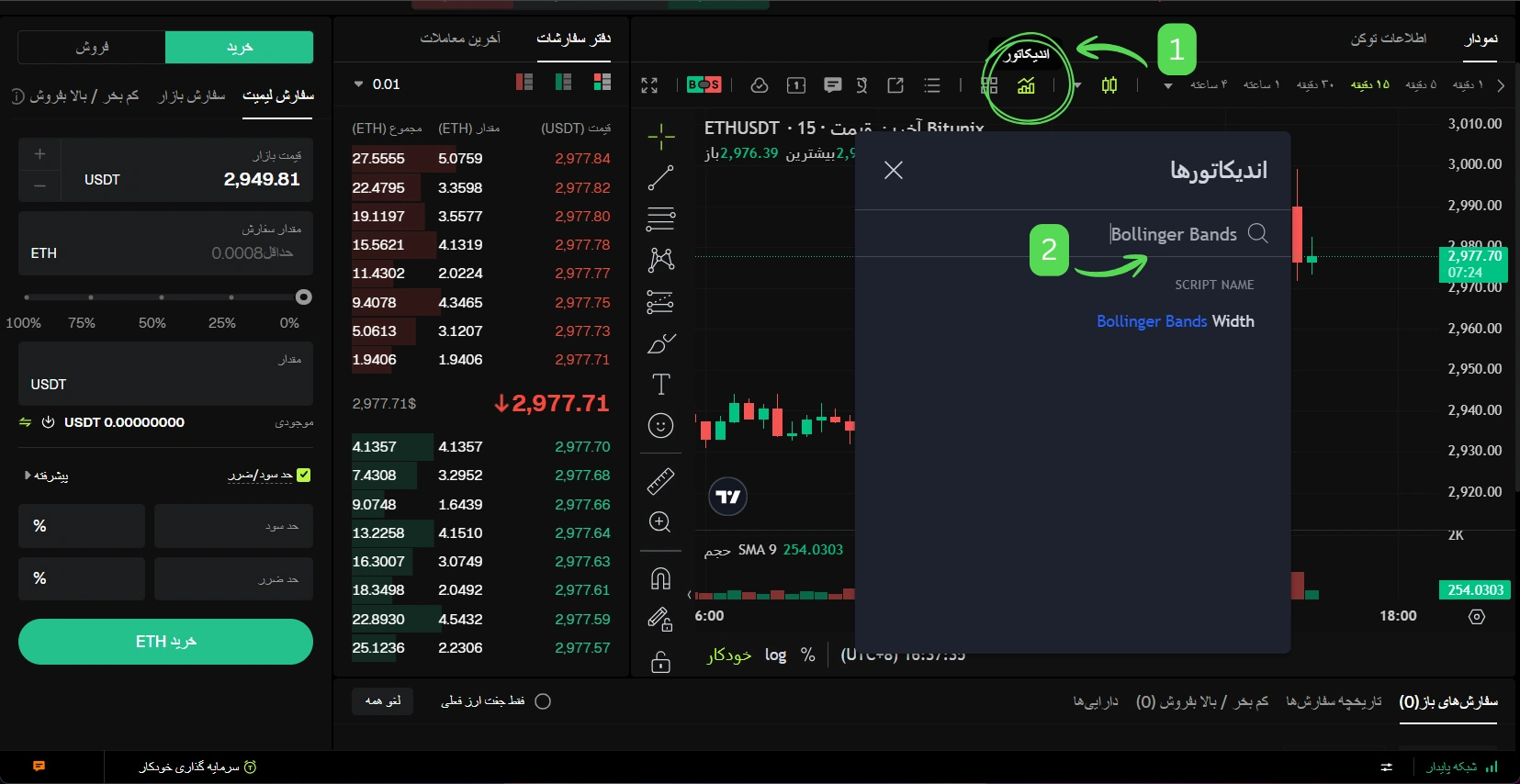Select the Text annotation tool

pos(660,384)
